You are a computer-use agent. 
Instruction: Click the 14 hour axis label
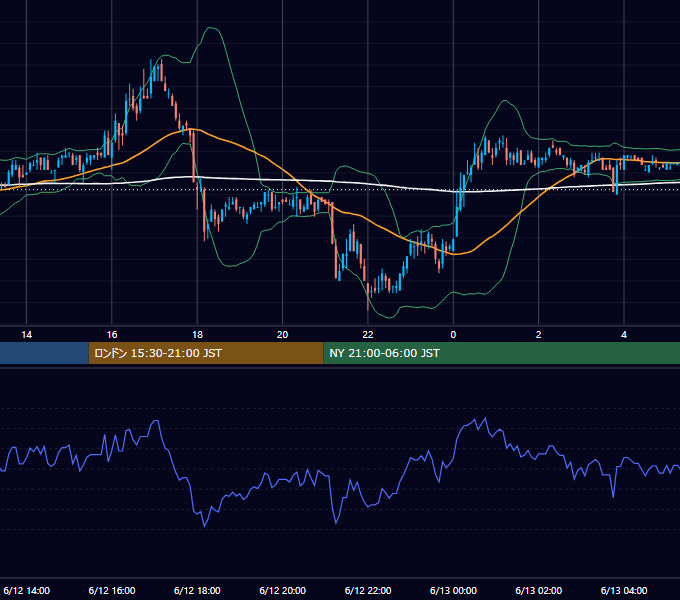pos(26,335)
